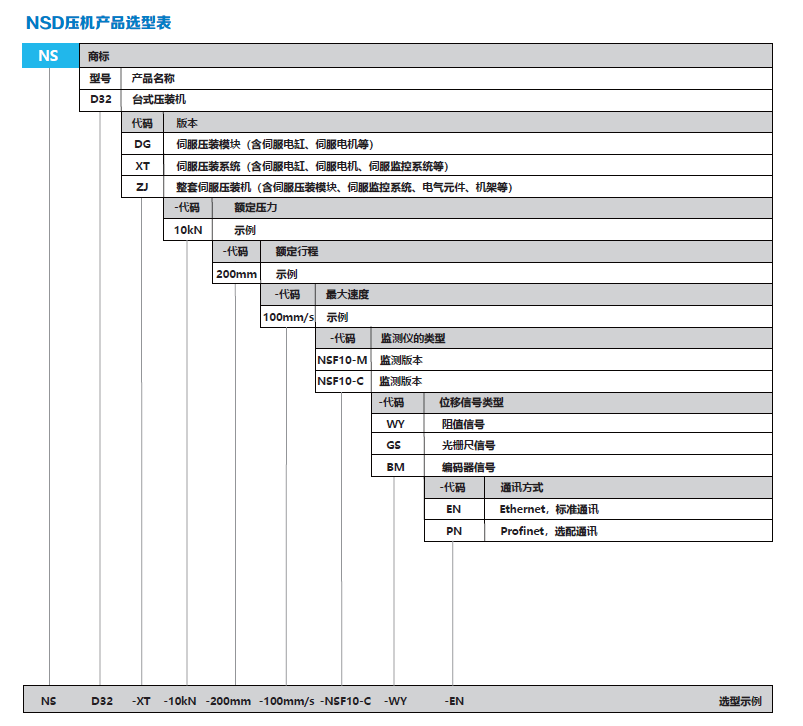
Task: Click the 10kN cell in the rated pressure table
Action: (187, 230)
